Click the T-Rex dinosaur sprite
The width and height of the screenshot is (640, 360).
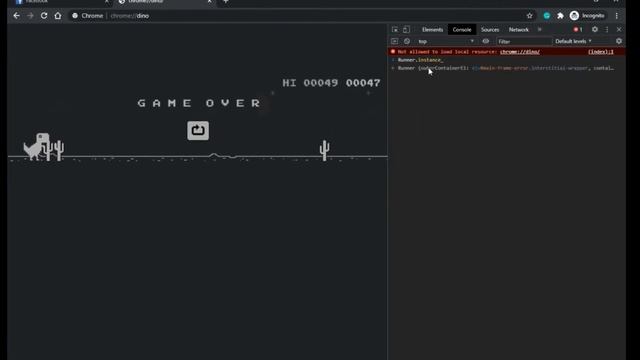[x=36, y=147]
